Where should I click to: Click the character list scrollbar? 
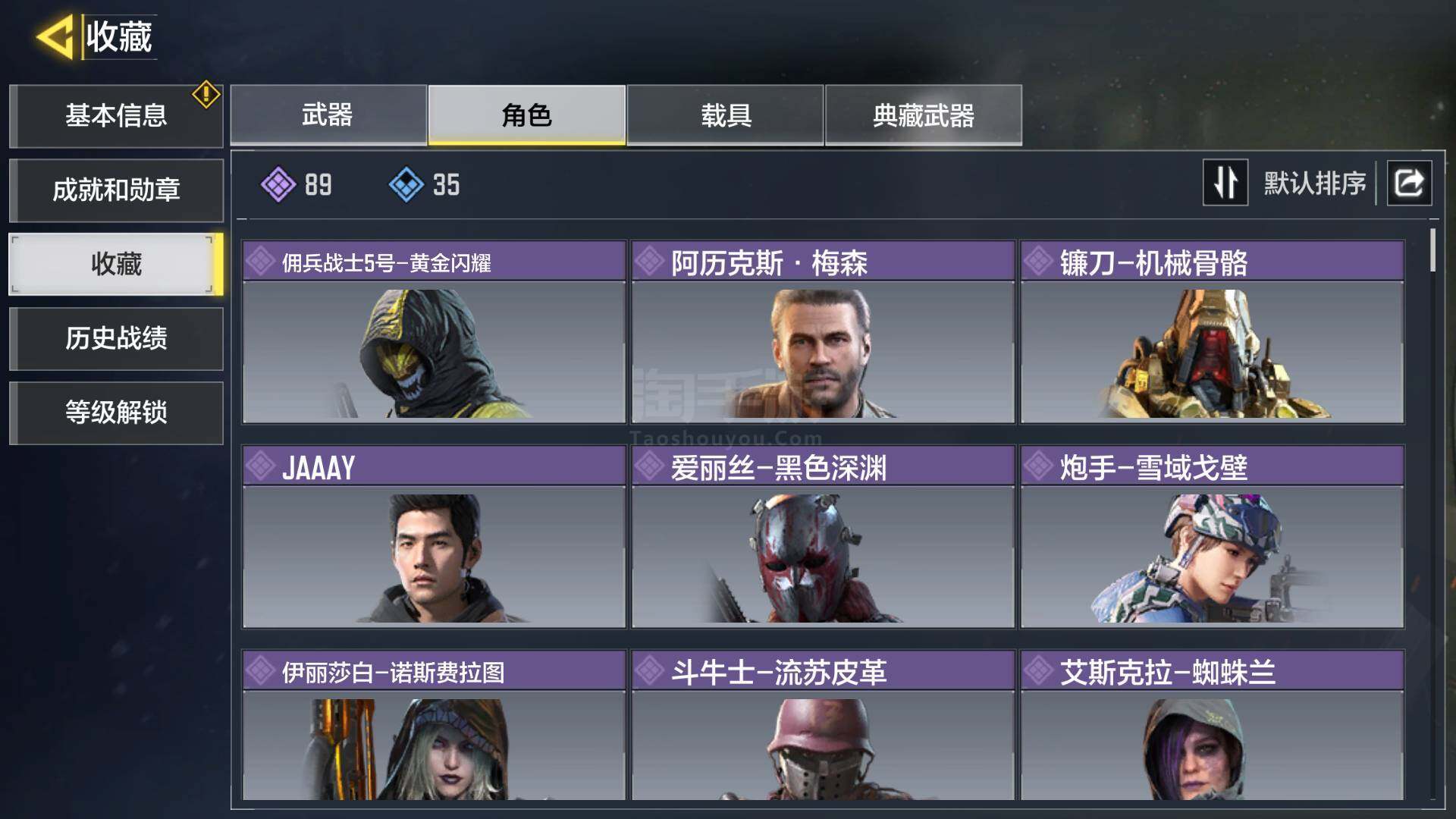1432,249
